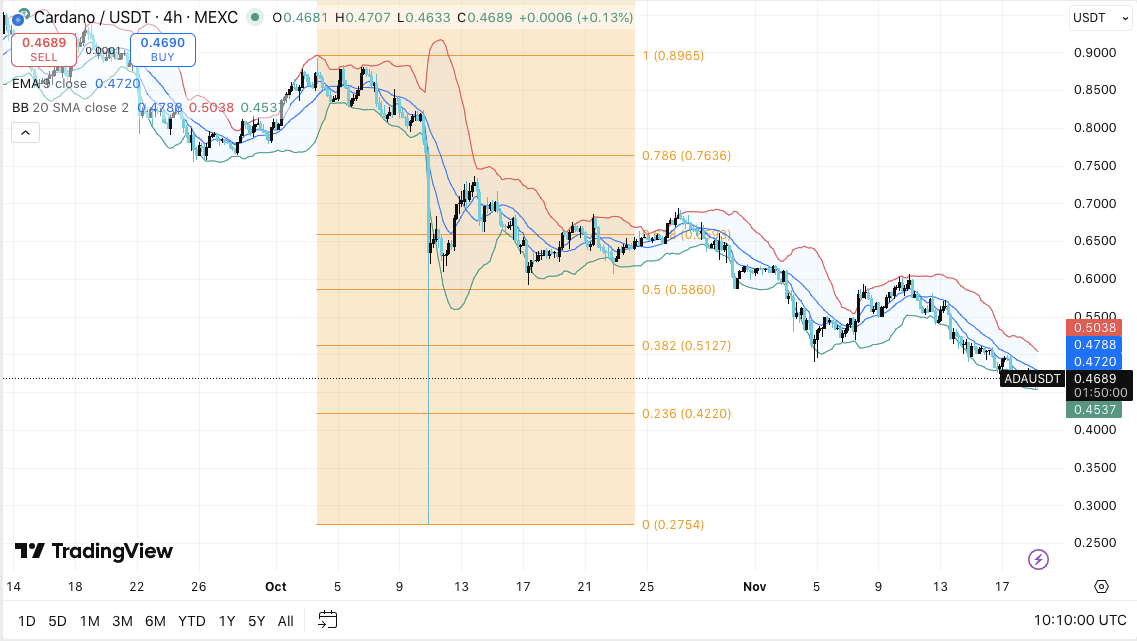Image resolution: width=1137 pixels, height=641 pixels.
Task: Click the Cardano coin logo icon
Action: [x=17, y=17]
